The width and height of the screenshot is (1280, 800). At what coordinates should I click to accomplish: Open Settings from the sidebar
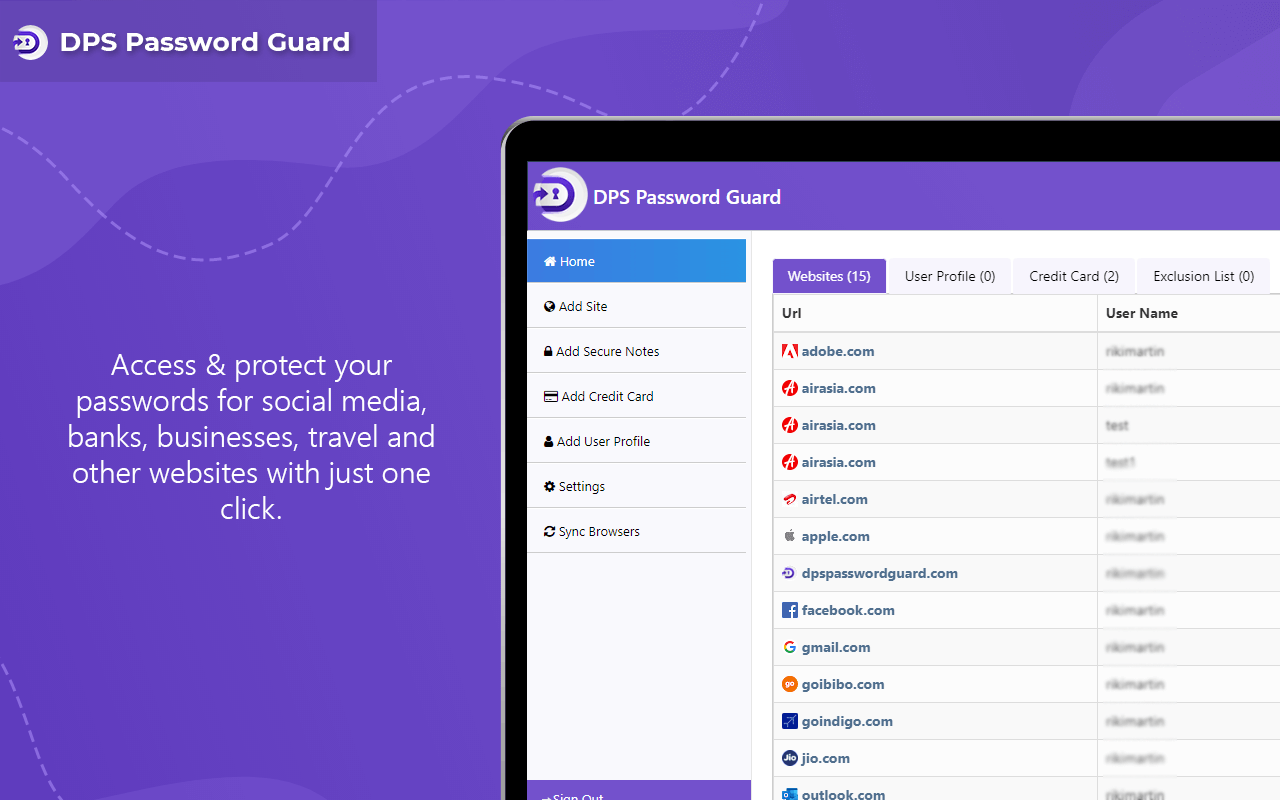coord(636,486)
